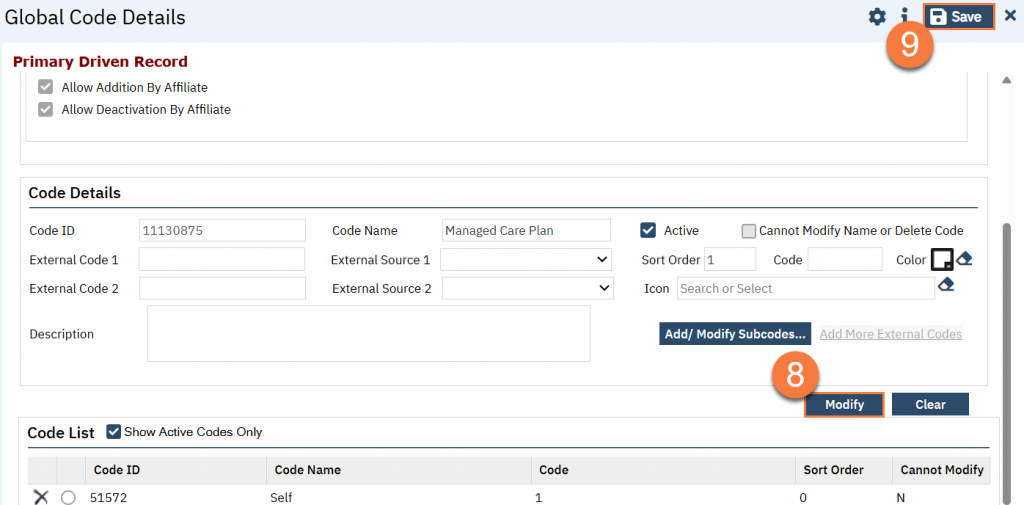Clear the Icon field with eraser
1024x505 pixels.
click(946, 287)
